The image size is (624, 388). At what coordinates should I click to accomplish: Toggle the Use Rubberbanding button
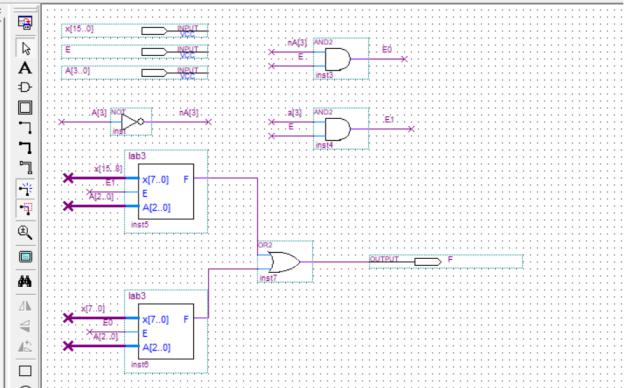point(25,189)
